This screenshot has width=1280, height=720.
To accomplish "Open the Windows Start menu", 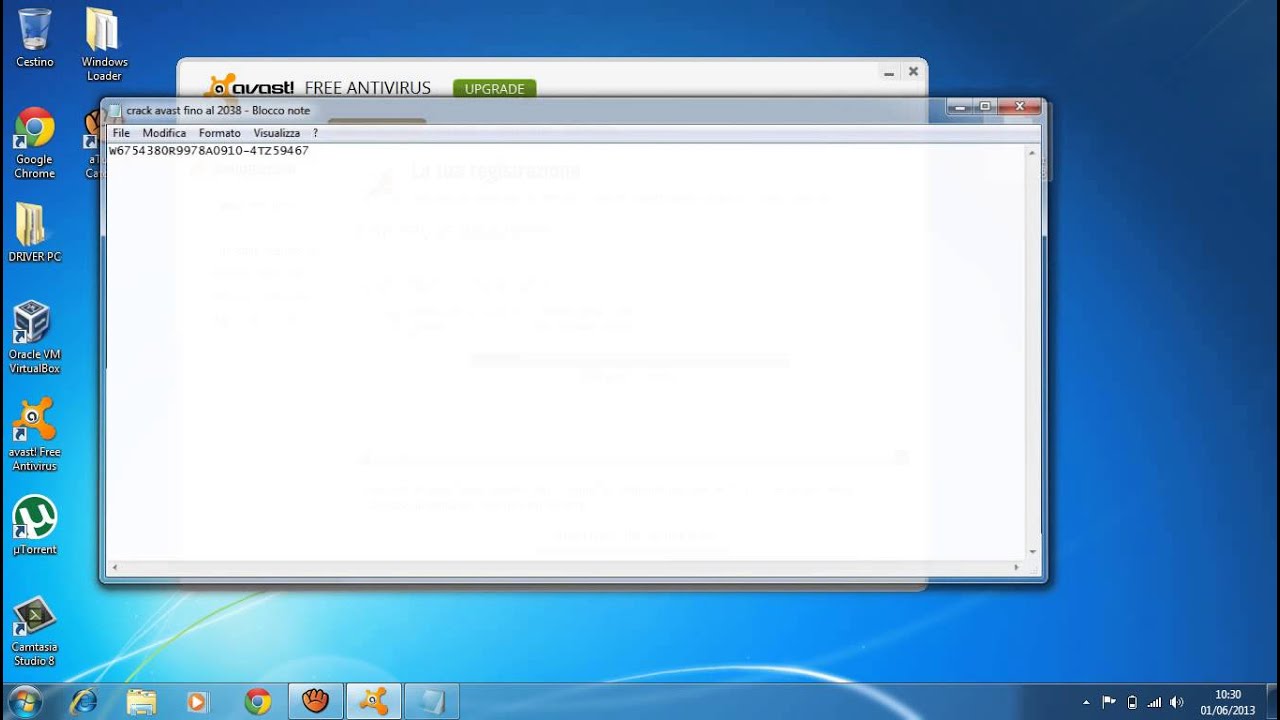I will (x=24, y=701).
